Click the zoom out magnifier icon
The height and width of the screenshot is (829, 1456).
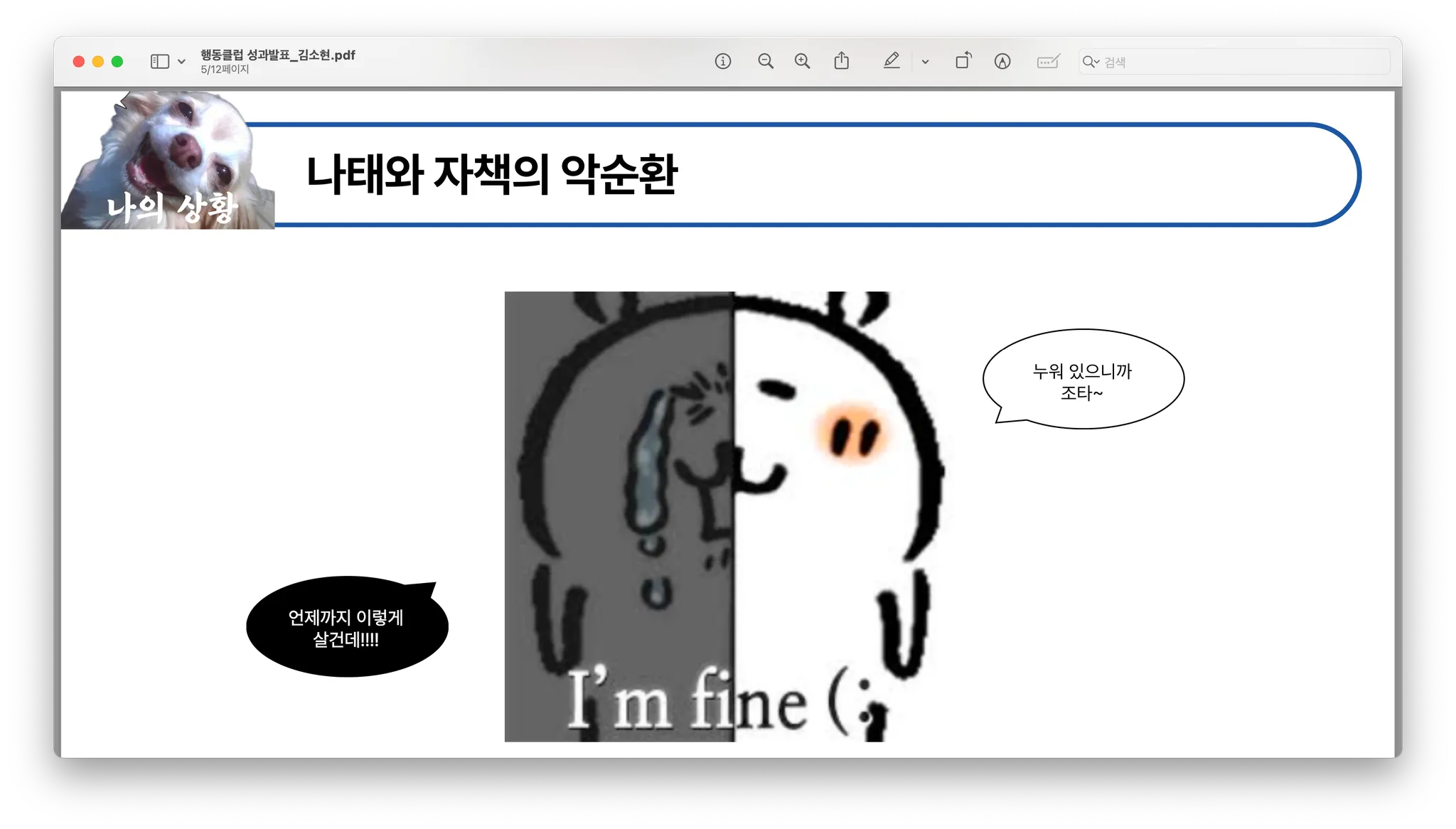tap(765, 61)
